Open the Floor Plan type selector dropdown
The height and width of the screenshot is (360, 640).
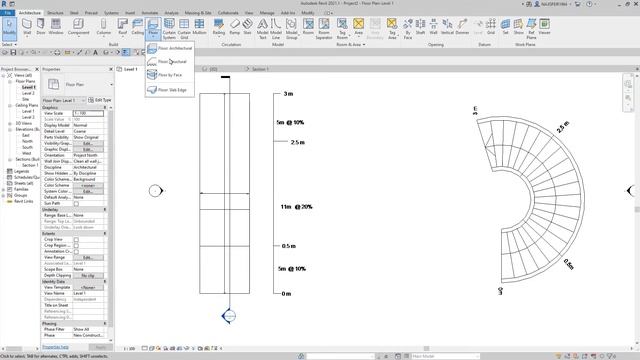click(111, 84)
